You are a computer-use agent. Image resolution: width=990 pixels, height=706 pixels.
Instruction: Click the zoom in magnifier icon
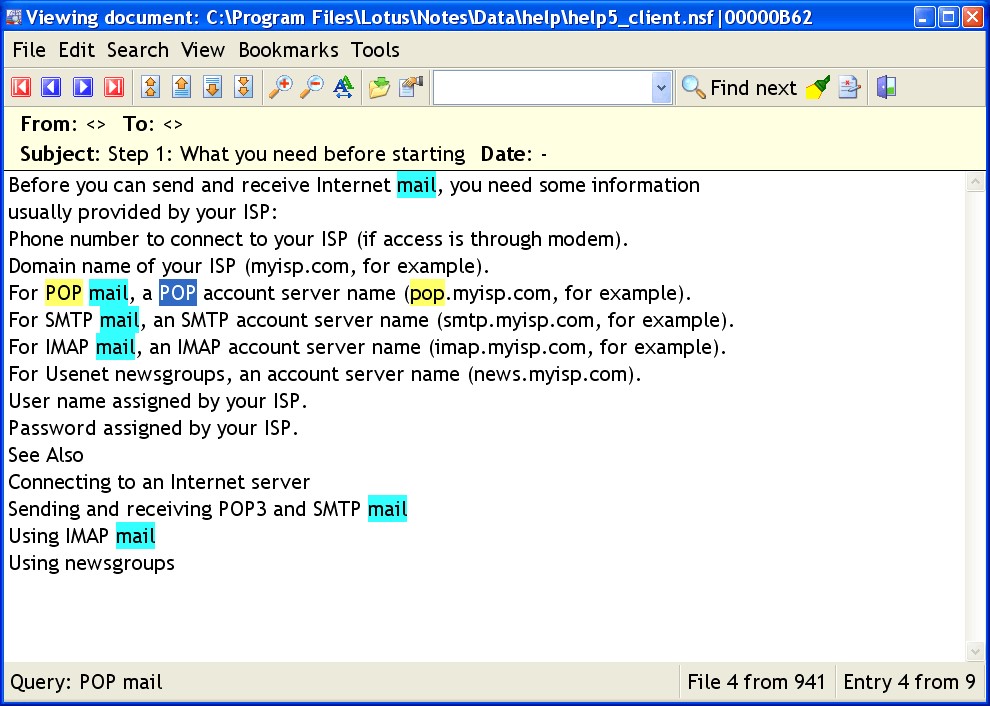pyautogui.click(x=281, y=88)
